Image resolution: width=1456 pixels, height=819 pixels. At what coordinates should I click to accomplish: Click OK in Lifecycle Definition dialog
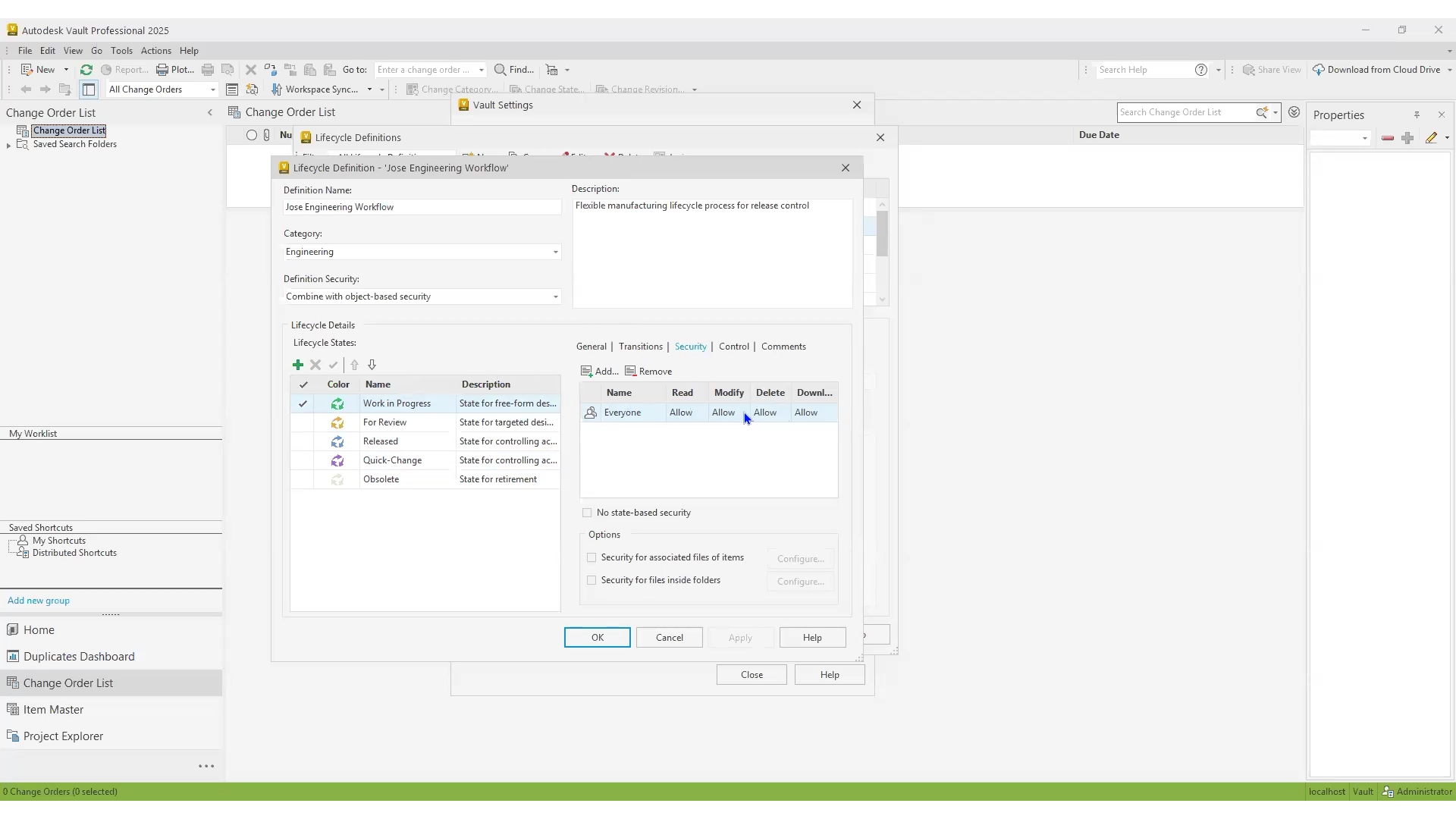(597, 638)
